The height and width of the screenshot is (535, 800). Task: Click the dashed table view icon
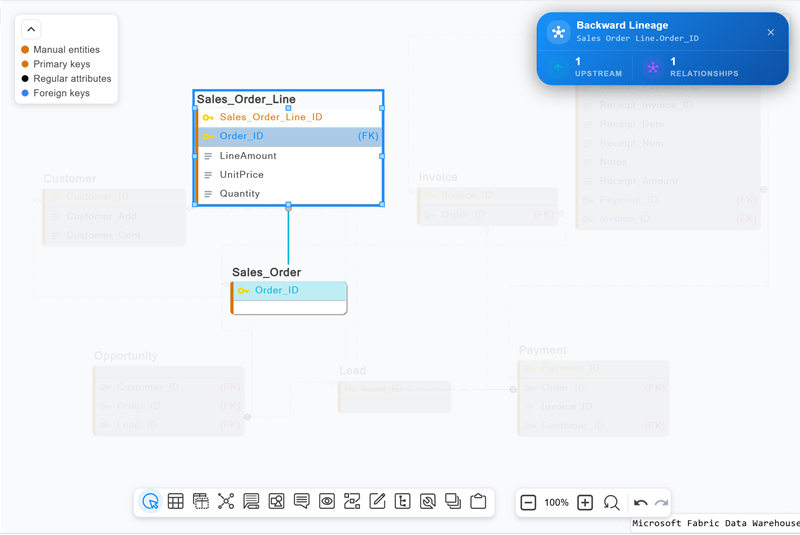tap(201, 502)
